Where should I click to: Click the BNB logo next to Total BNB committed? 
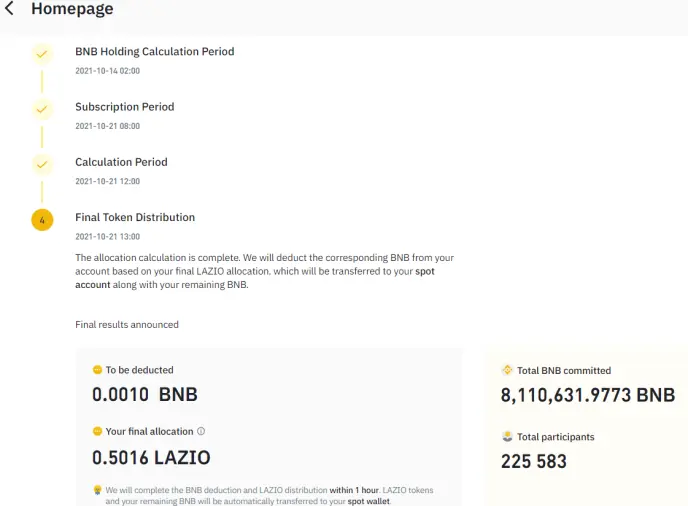(x=507, y=370)
